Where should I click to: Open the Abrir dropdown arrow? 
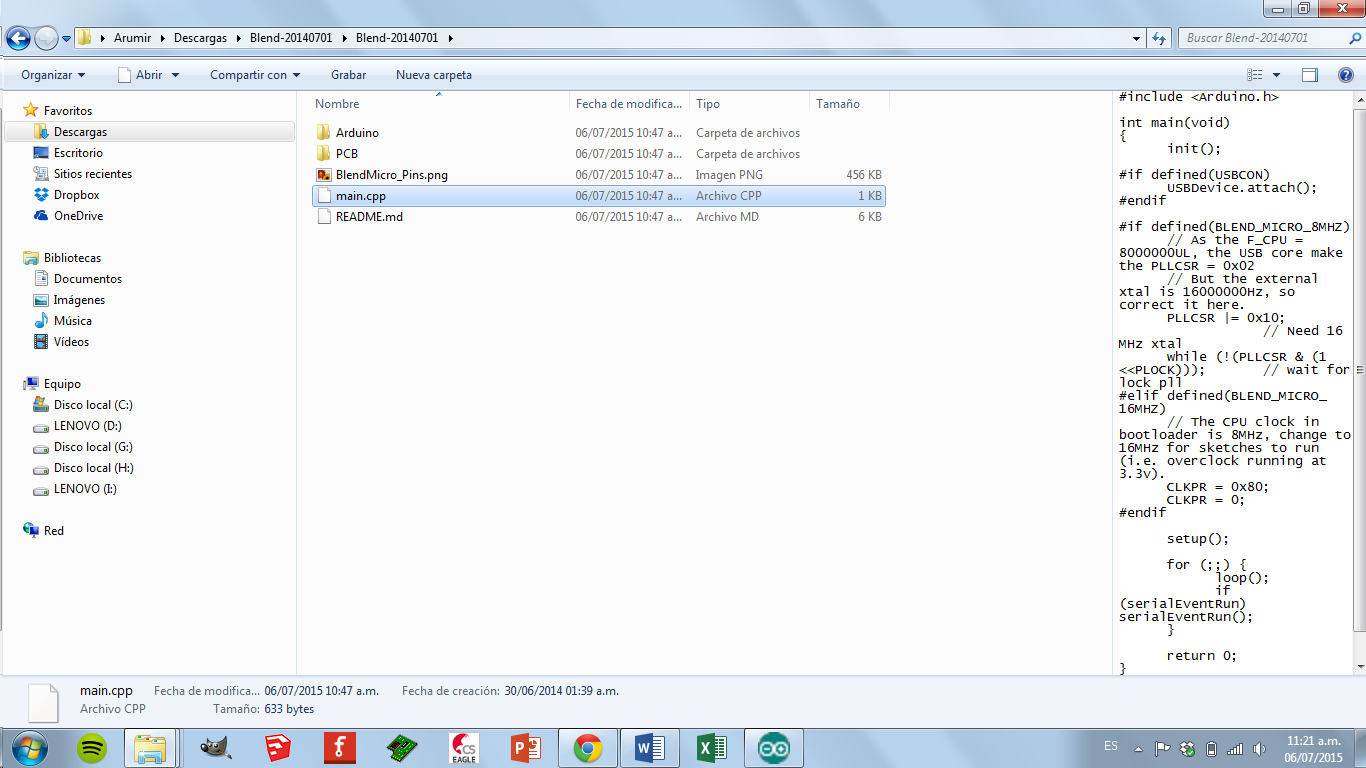(175, 75)
